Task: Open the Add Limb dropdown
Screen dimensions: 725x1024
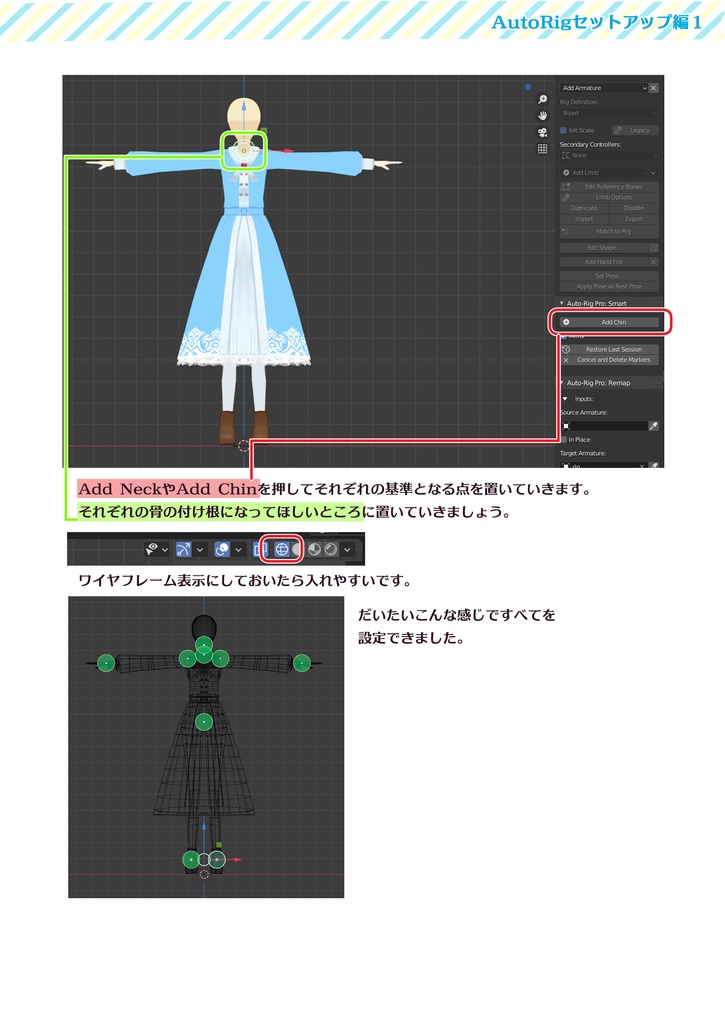Action: [x=604, y=172]
